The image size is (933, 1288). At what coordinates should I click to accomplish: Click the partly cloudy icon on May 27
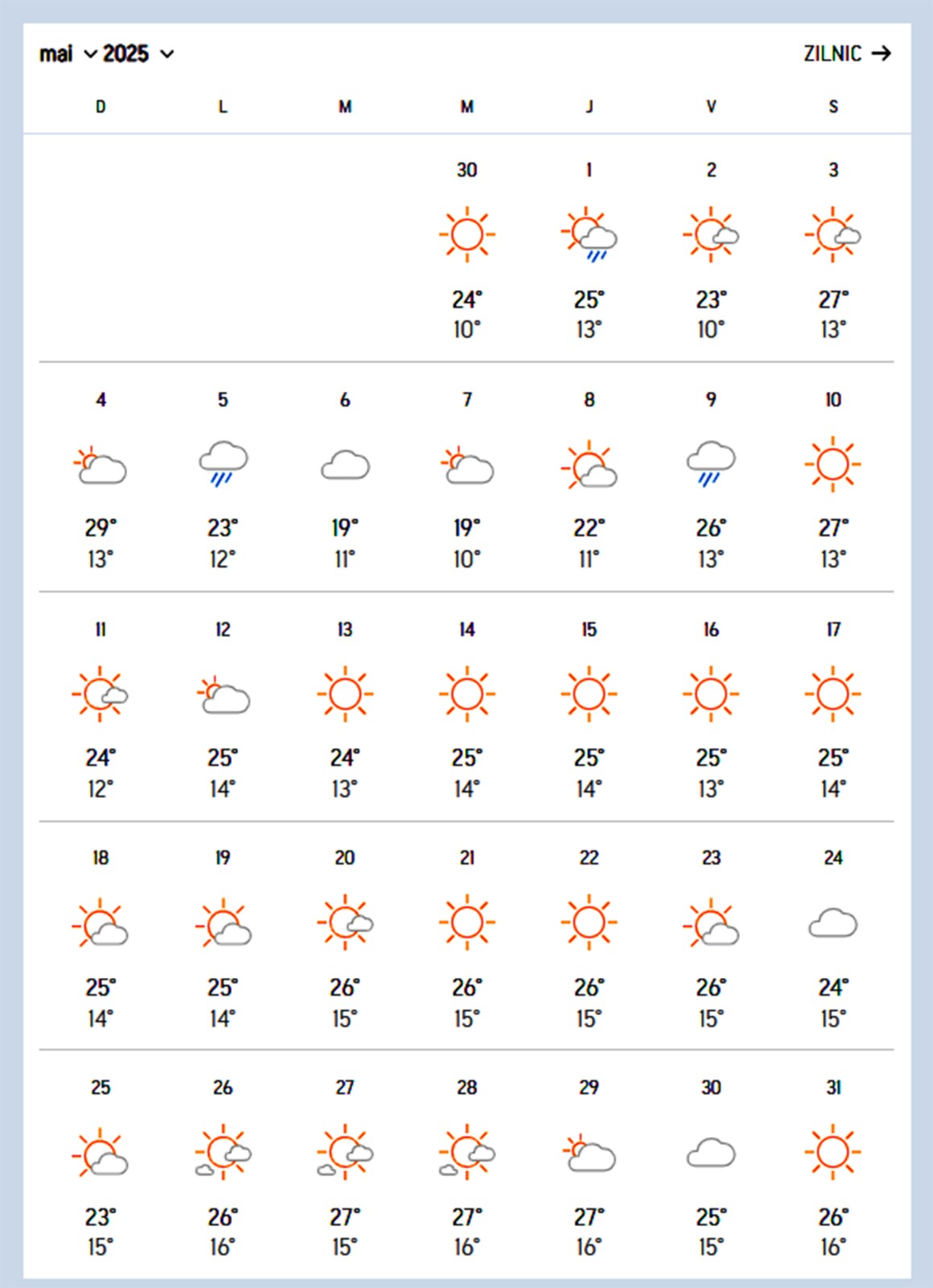click(x=345, y=1154)
